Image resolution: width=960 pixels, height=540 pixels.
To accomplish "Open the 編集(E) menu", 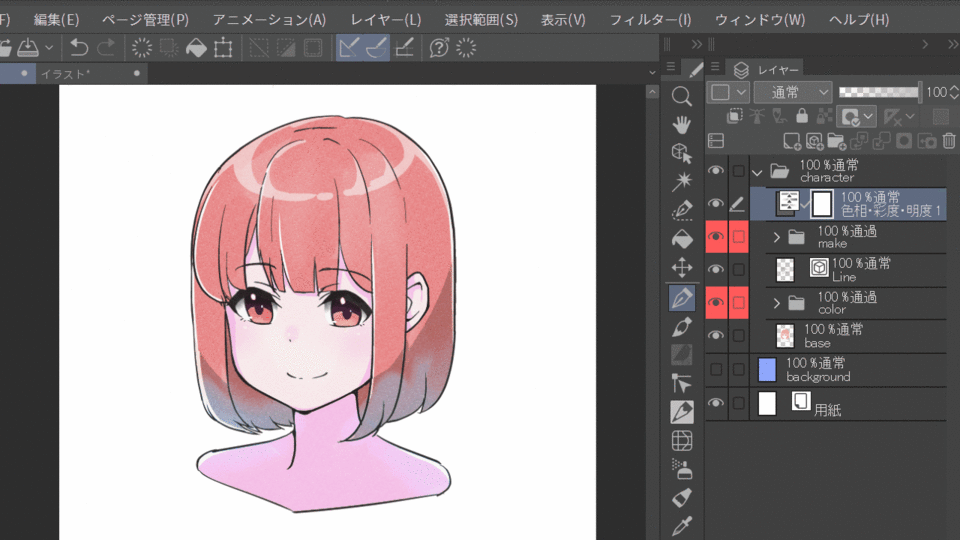I will pyautogui.click(x=56, y=20).
